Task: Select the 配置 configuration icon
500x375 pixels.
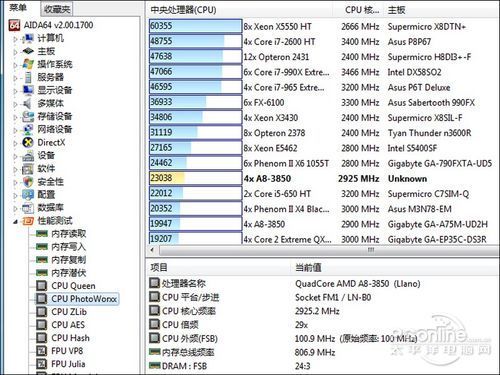Action: pyautogui.click(x=28, y=195)
